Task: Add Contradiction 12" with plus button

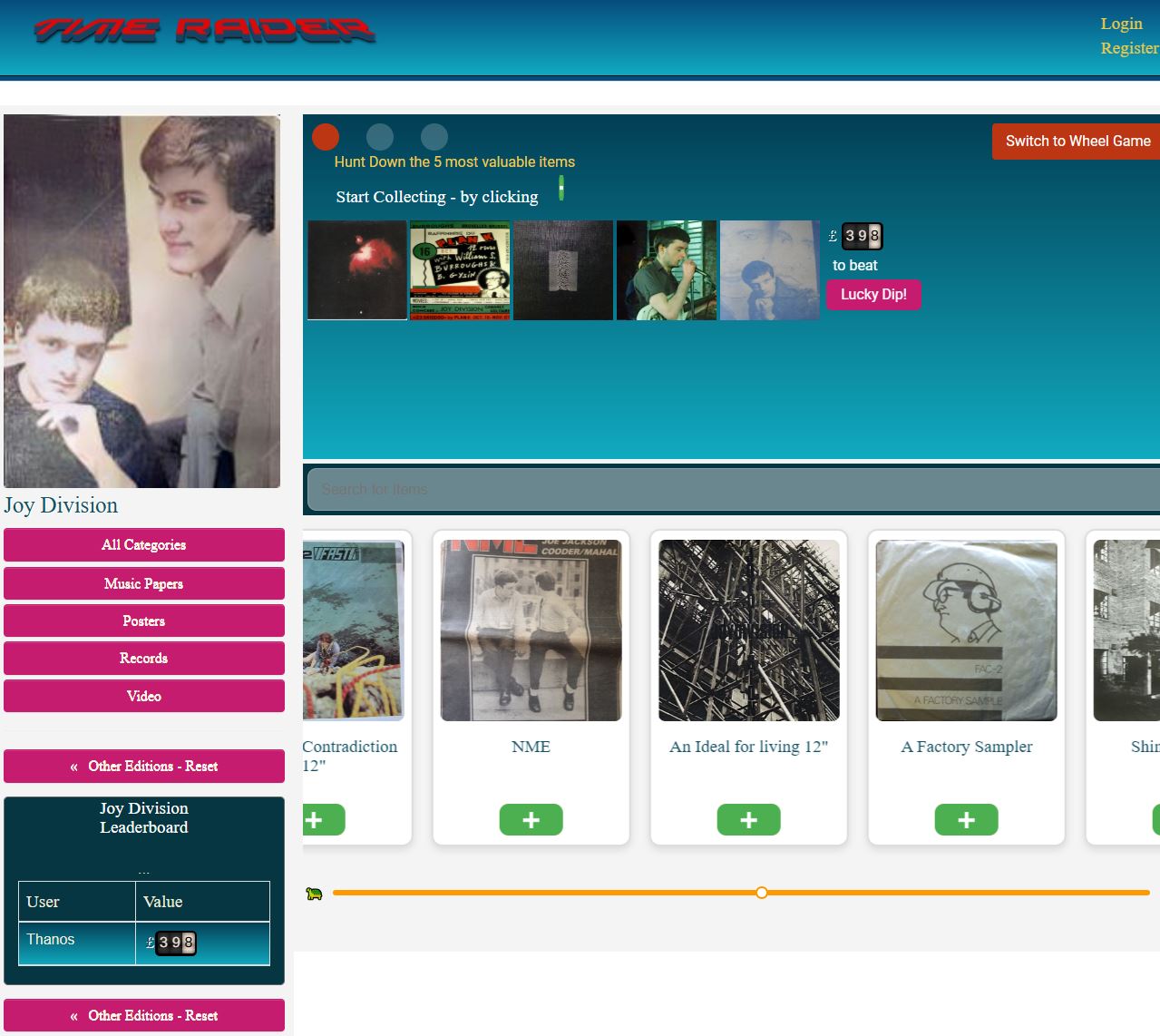Action: pos(323,820)
